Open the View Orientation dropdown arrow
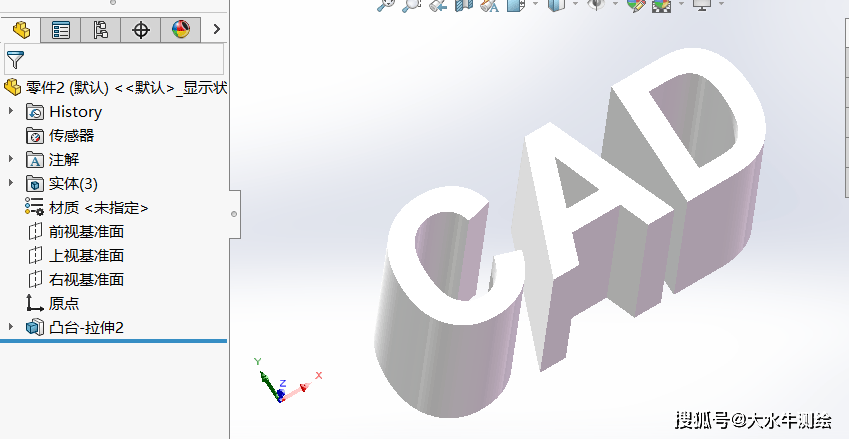850x439 pixels. pos(536,4)
